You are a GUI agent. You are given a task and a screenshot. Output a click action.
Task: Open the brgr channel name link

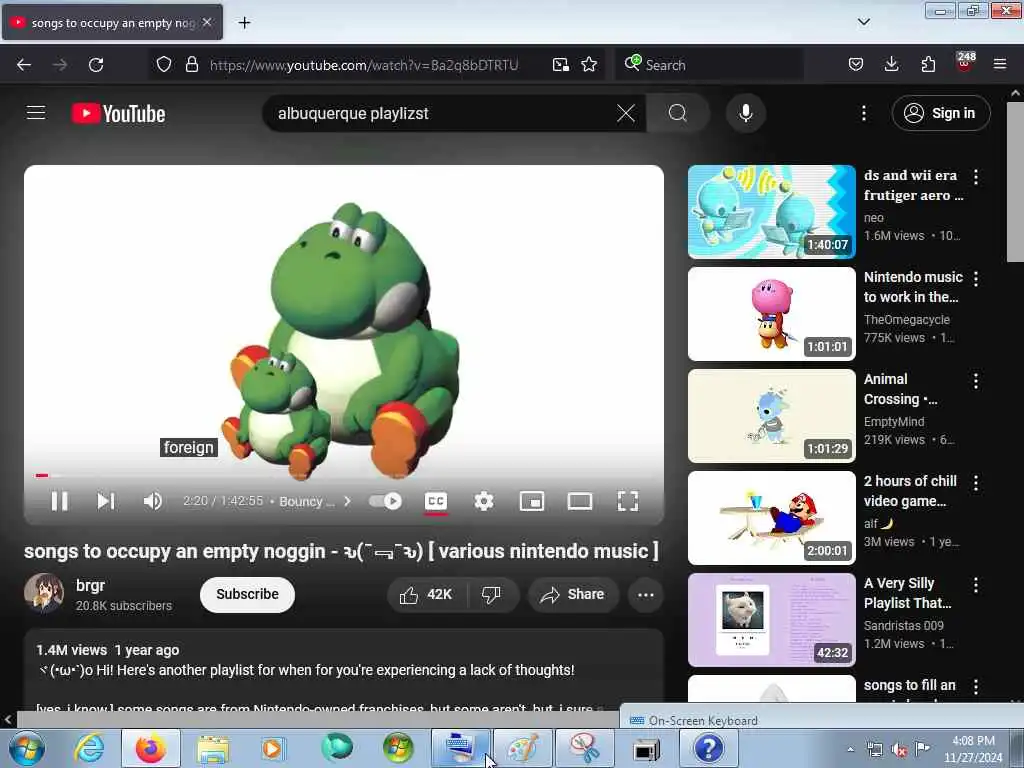(x=90, y=585)
